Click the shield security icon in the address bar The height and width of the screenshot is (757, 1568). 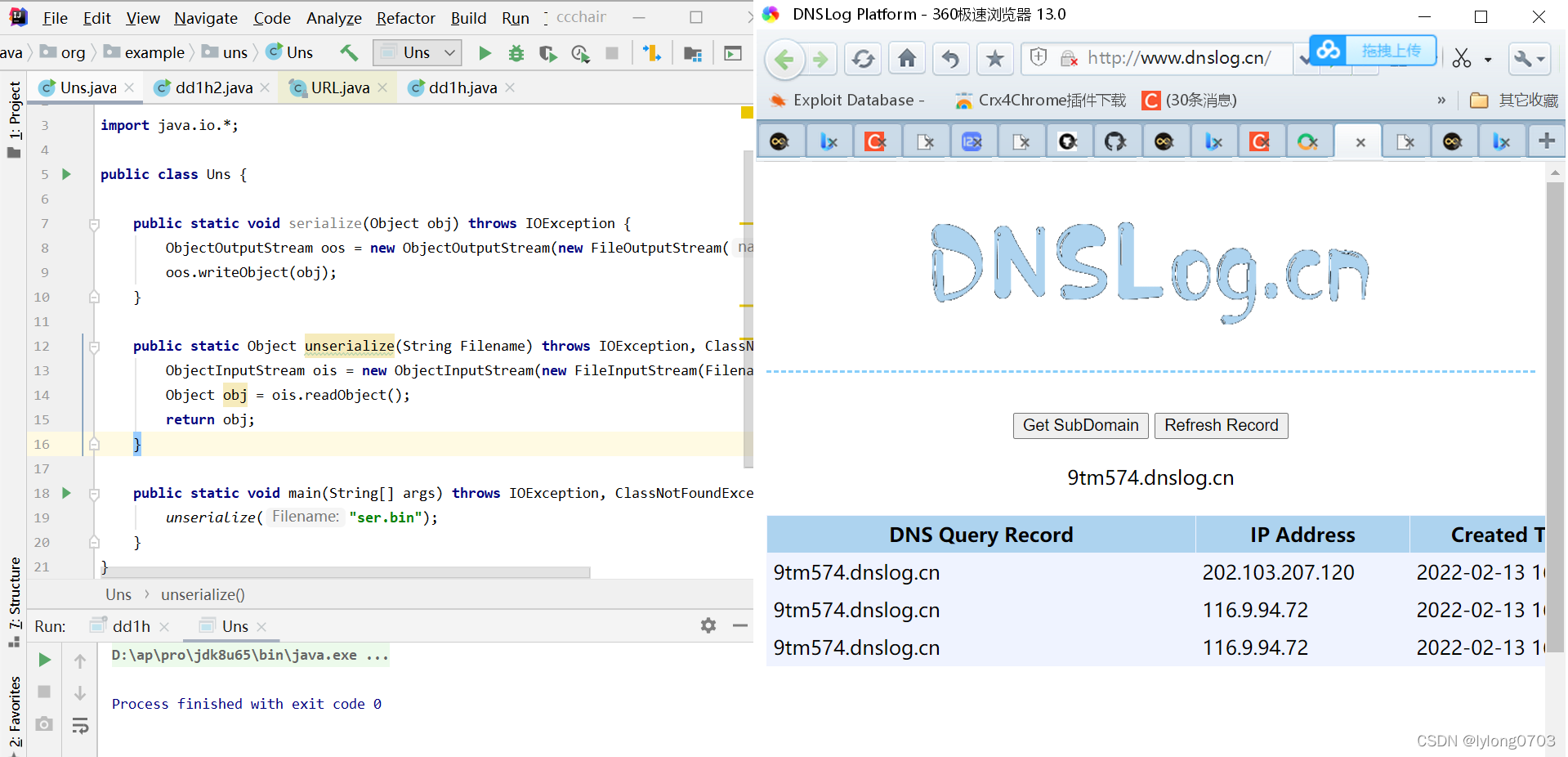[x=1039, y=57]
